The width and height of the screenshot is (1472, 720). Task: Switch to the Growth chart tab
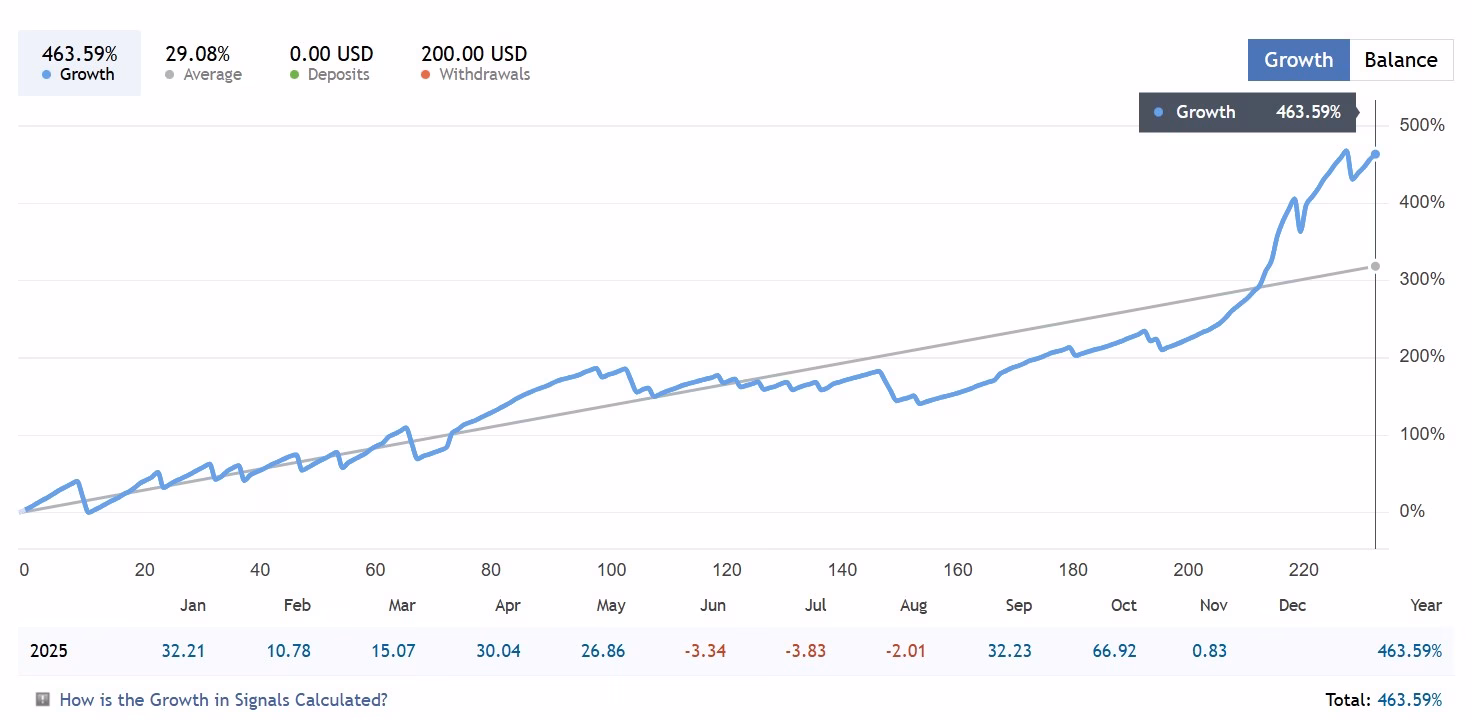(1298, 60)
